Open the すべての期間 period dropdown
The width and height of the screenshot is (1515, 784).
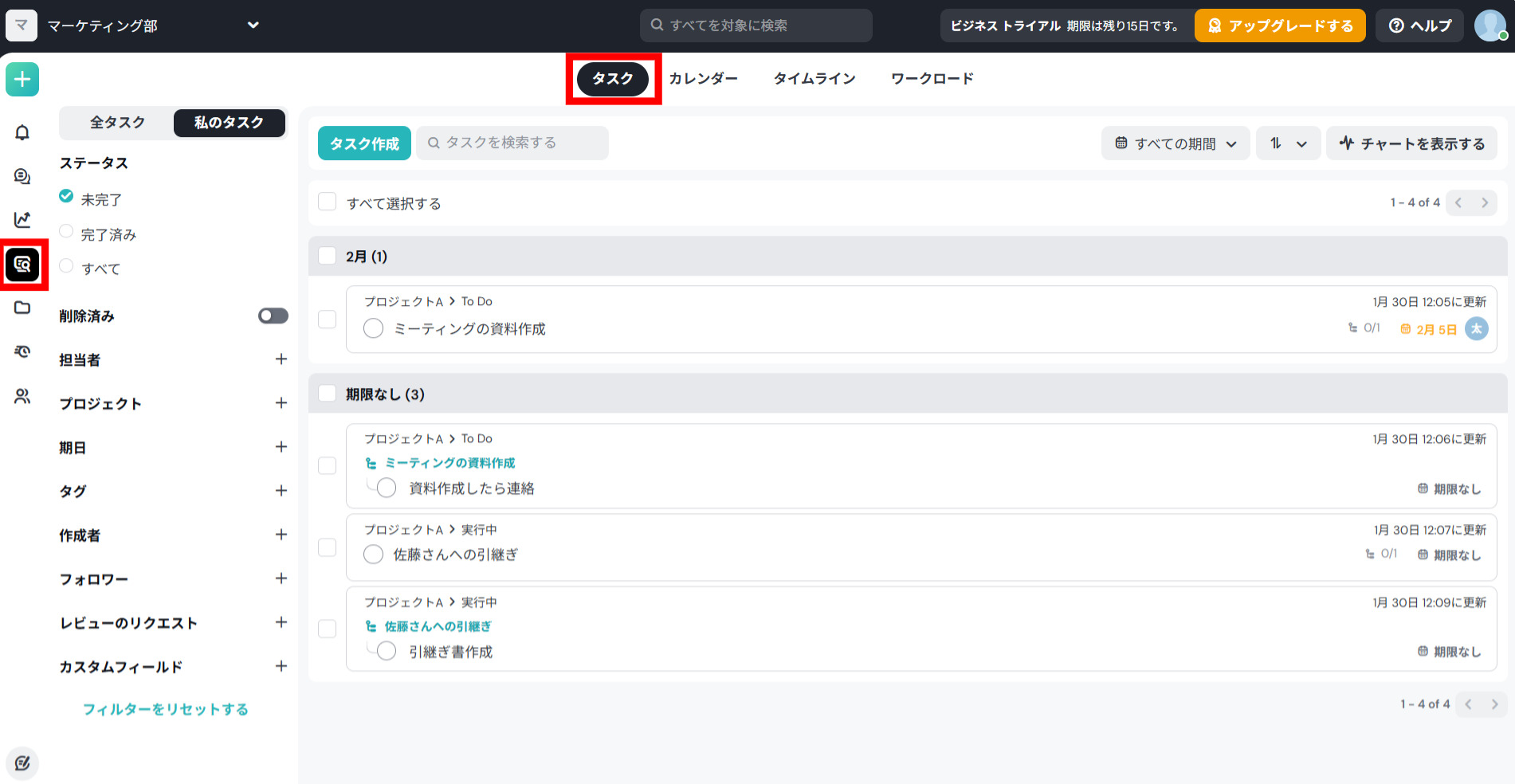click(1175, 143)
